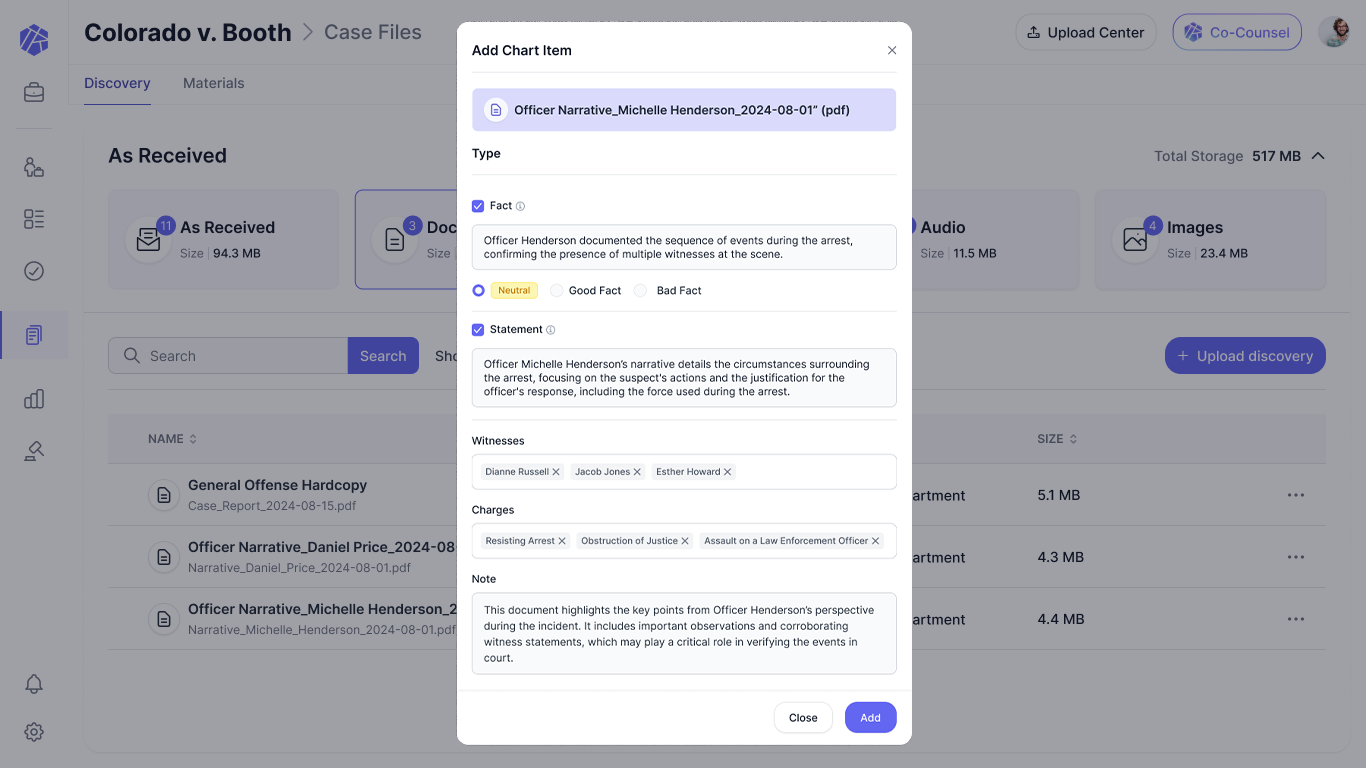Image resolution: width=1366 pixels, height=768 pixels.
Task: Click info icon next to Fact
Action: tap(520, 206)
